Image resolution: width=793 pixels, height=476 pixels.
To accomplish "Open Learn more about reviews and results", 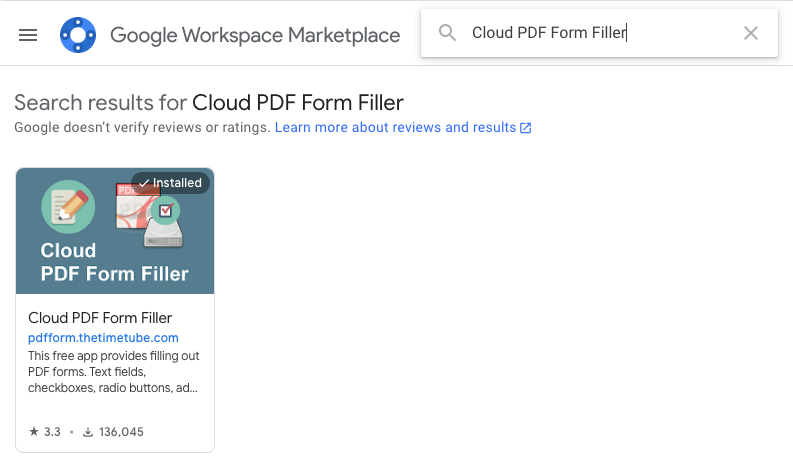I will tap(395, 127).
